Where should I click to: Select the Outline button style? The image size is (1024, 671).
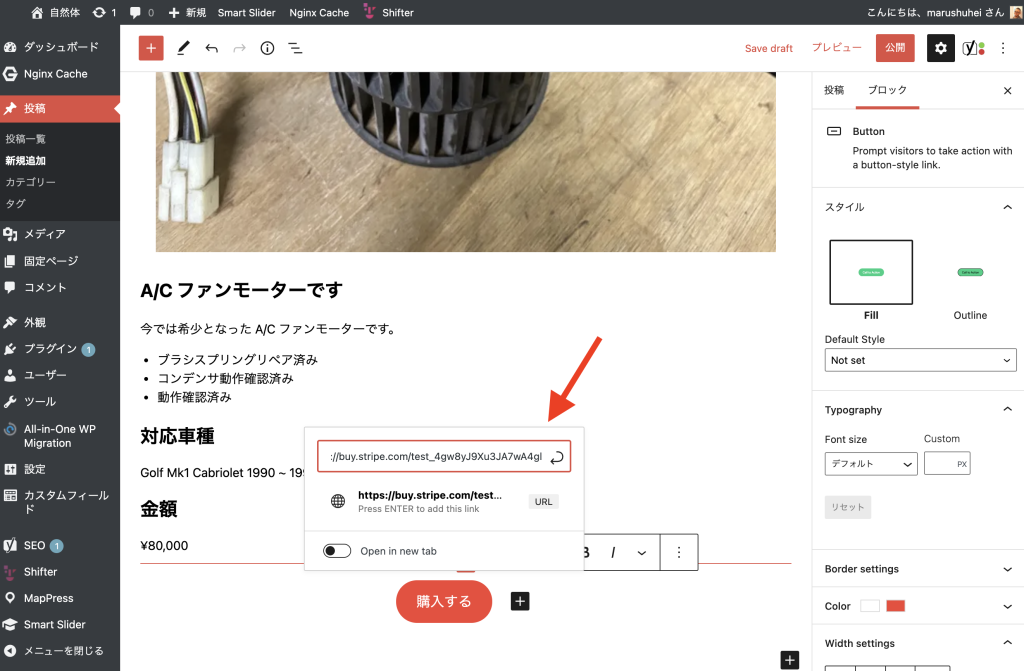(969, 272)
